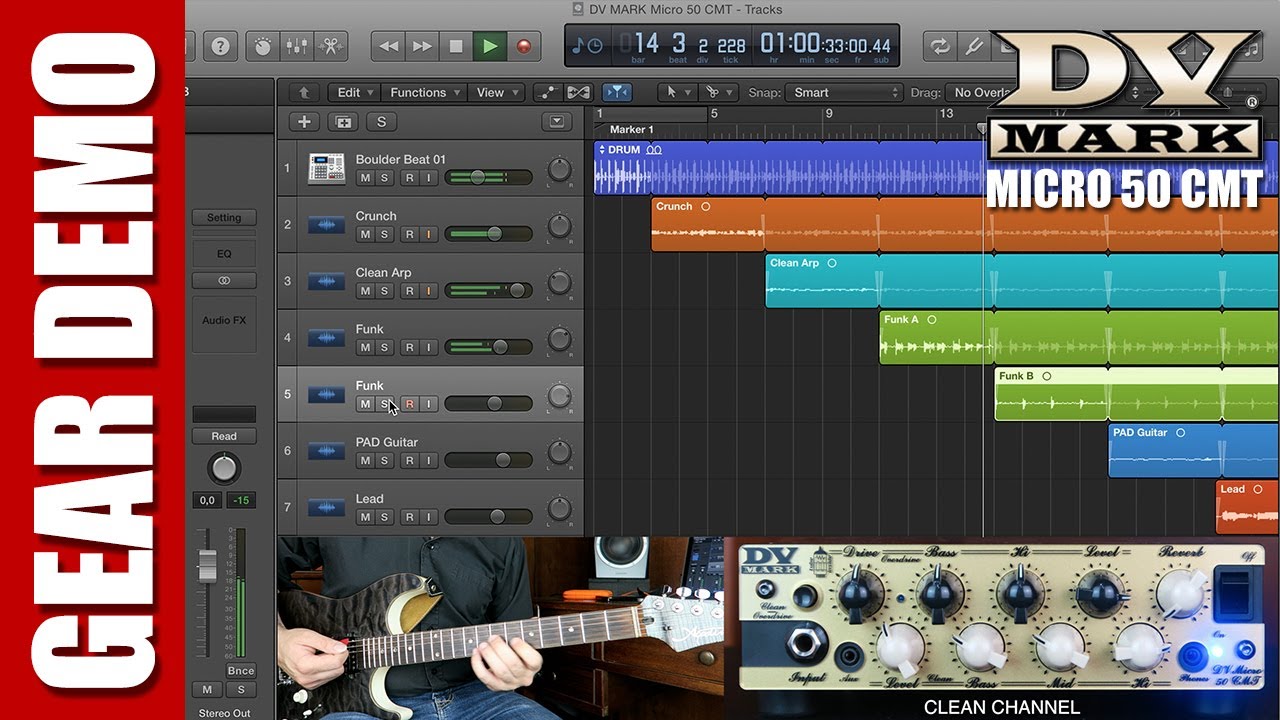Click the Audio FX slot
The height and width of the screenshot is (720, 1280).
pos(224,323)
